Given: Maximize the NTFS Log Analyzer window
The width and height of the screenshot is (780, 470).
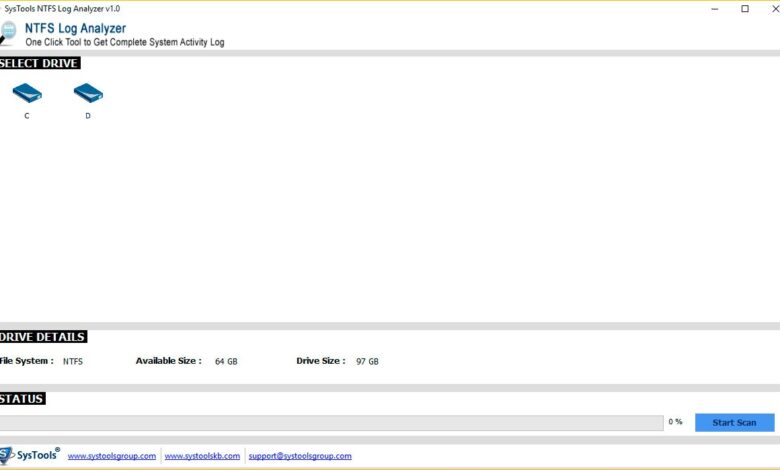Looking at the screenshot, I should (745, 8).
